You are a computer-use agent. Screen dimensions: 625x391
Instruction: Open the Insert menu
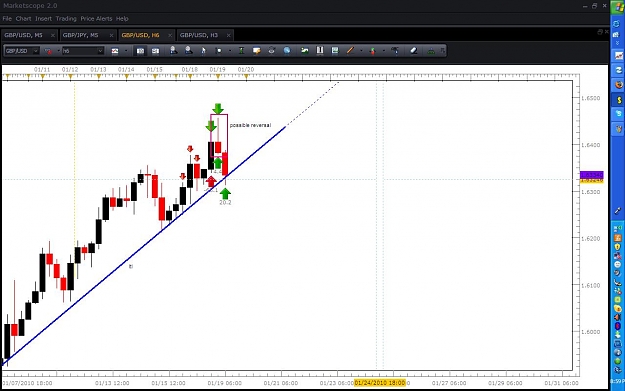click(43, 19)
